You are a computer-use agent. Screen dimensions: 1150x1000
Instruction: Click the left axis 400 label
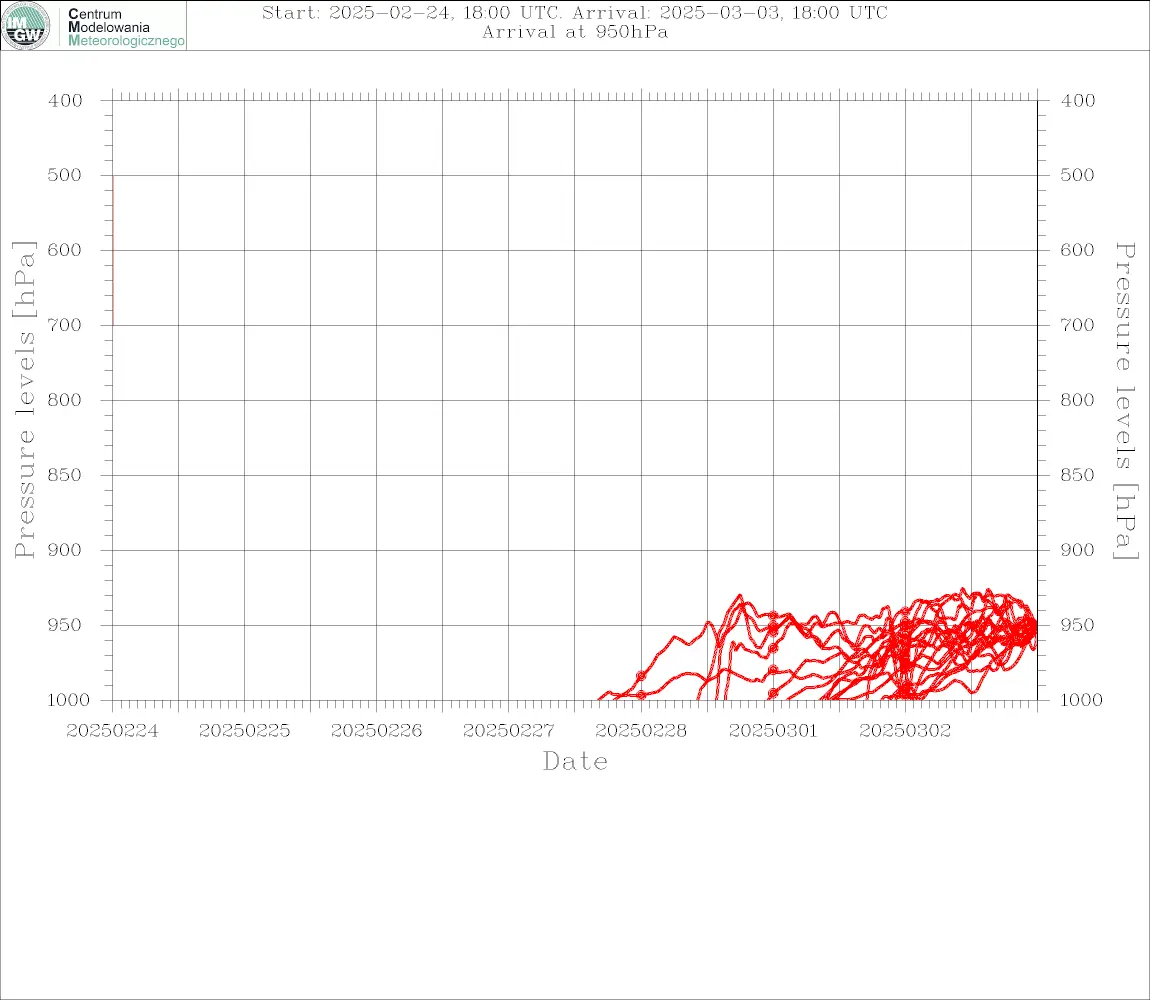click(65, 101)
